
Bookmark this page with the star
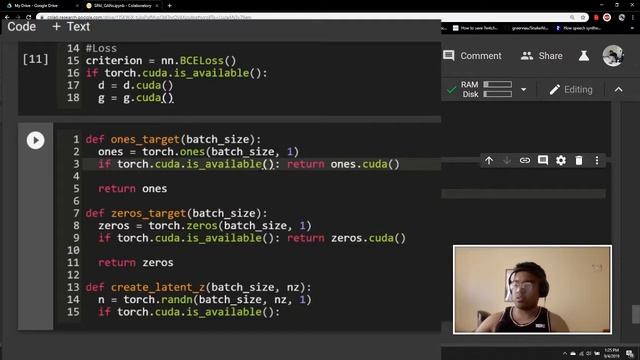(583, 17)
